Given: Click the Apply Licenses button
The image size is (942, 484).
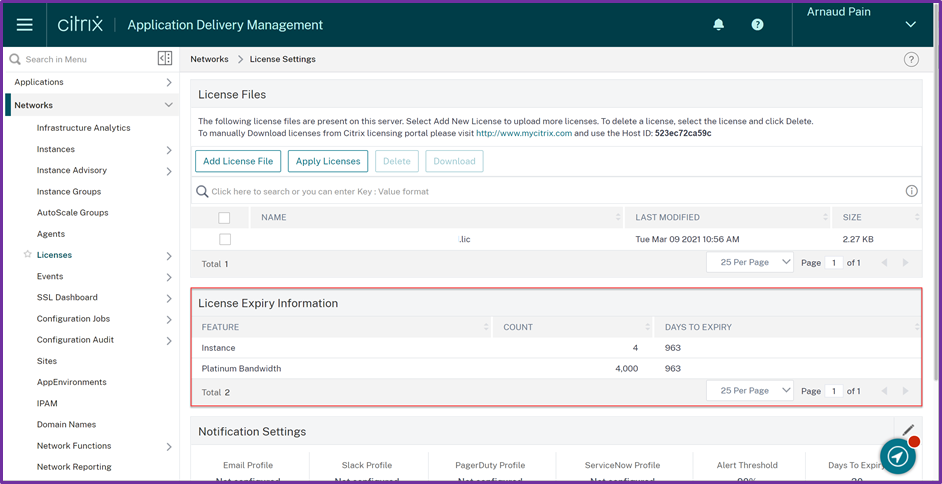Looking at the screenshot, I should (327, 161).
